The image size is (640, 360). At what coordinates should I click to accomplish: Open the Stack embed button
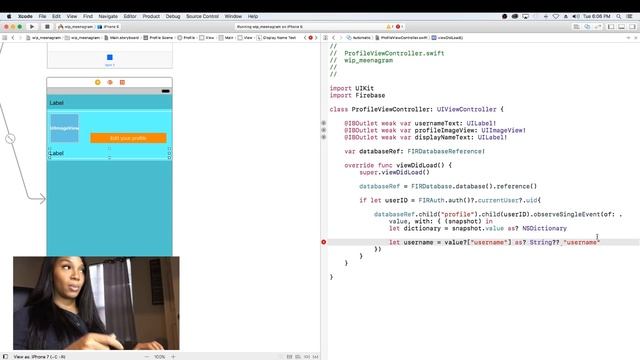[289, 356]
